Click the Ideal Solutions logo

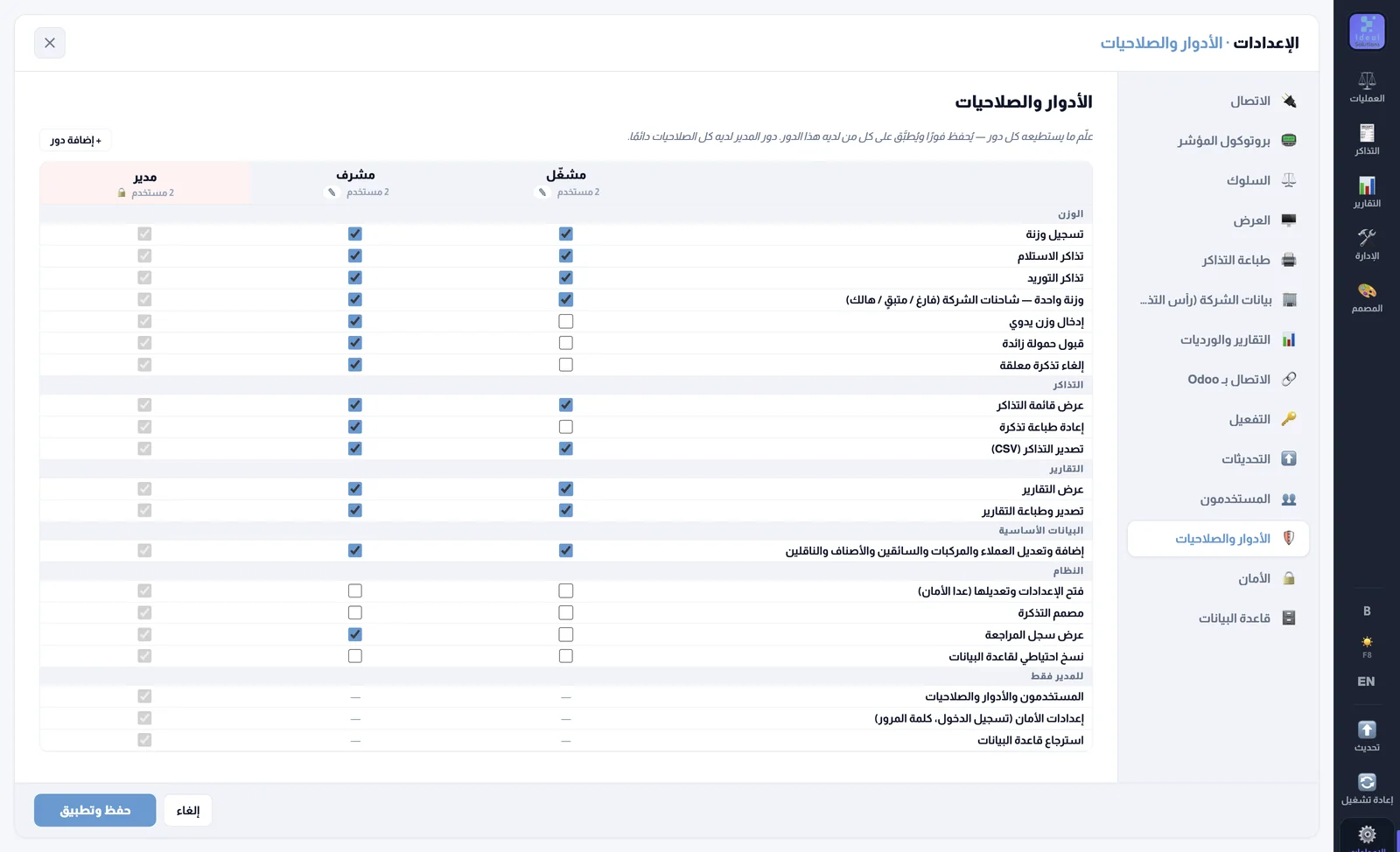(x=1367, y=32)
